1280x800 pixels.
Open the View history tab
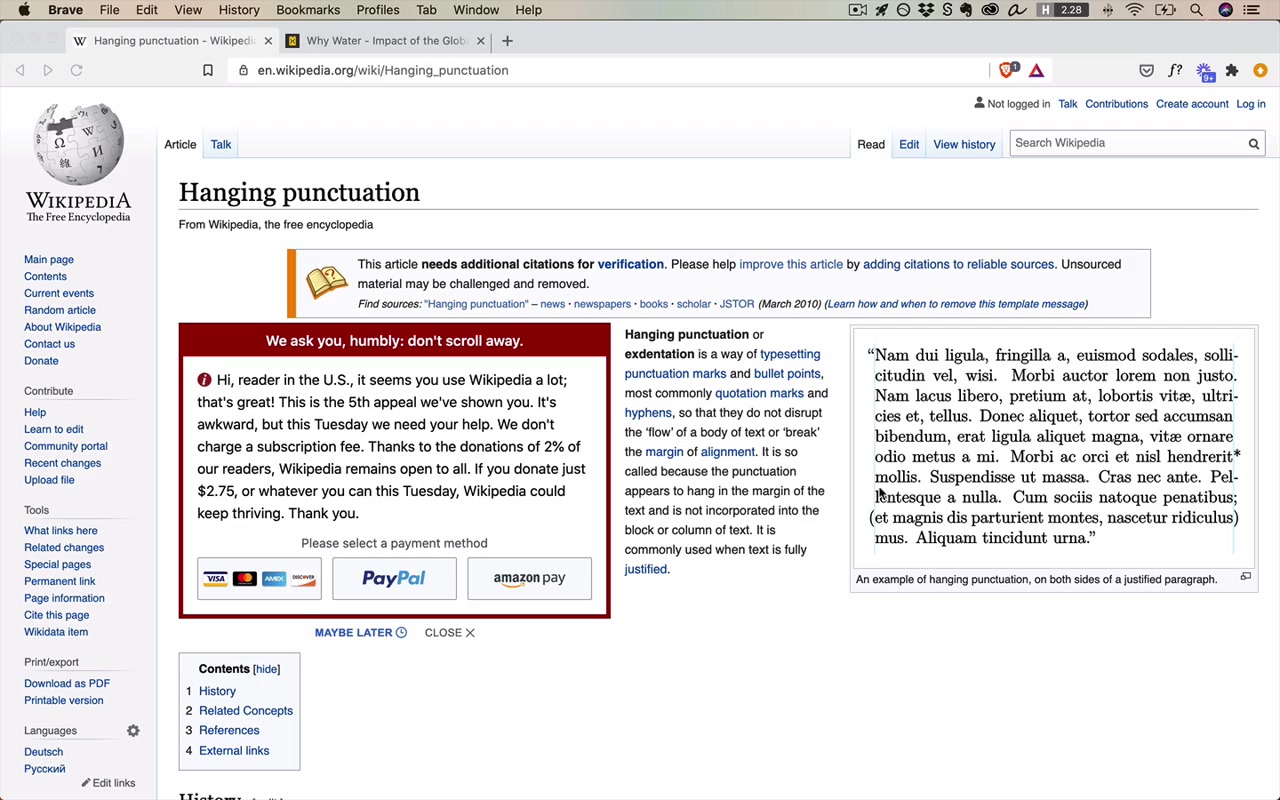pos(964,144)
